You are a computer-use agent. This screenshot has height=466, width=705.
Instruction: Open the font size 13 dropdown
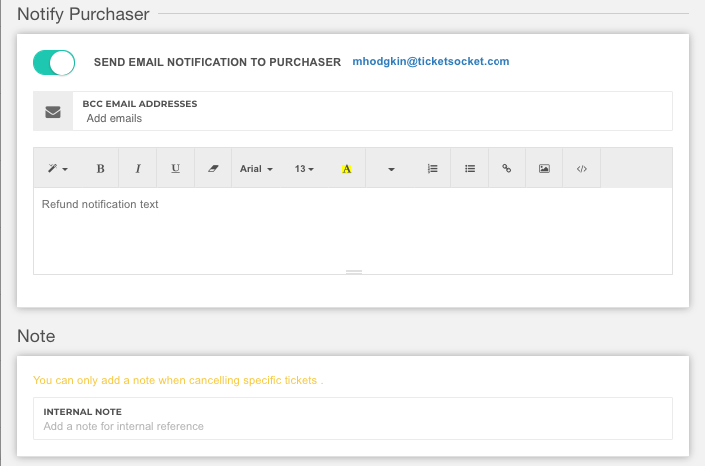point(304,169)
